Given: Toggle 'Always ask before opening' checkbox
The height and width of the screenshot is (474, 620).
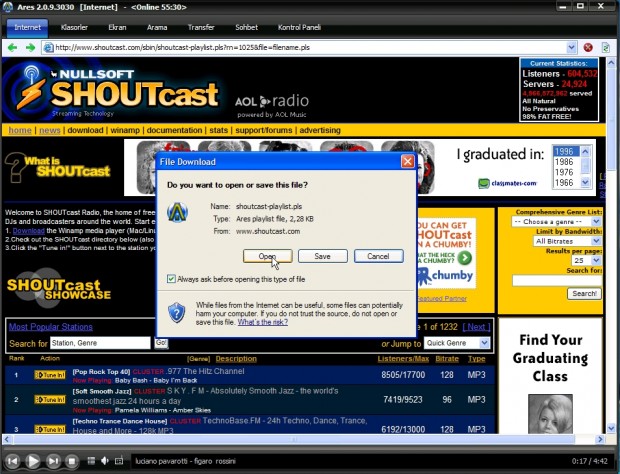Looking at the screenshot, I should [171, 279].
